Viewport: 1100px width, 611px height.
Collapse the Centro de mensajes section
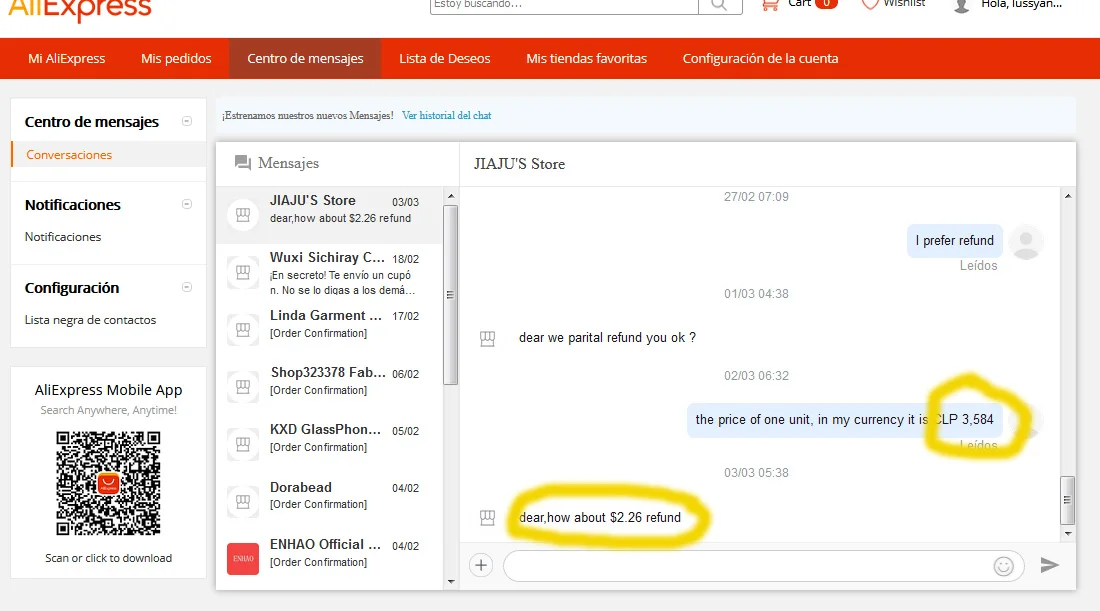point(187,121)
